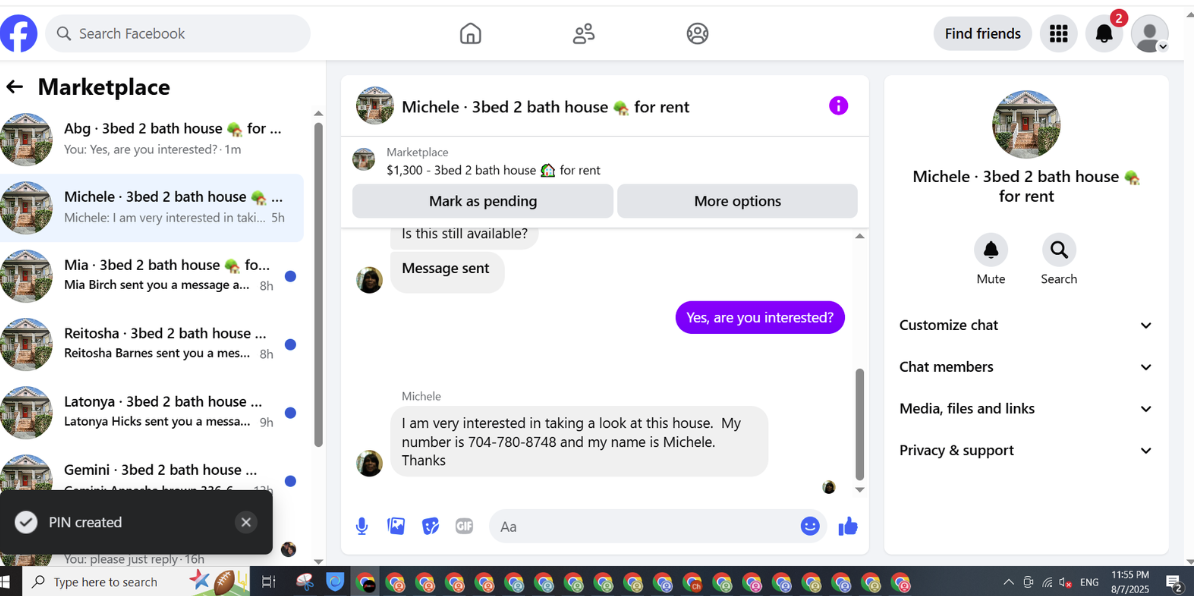Click the Mark as pending button
The image size is (1194, 596).
[x=483, y=202]
